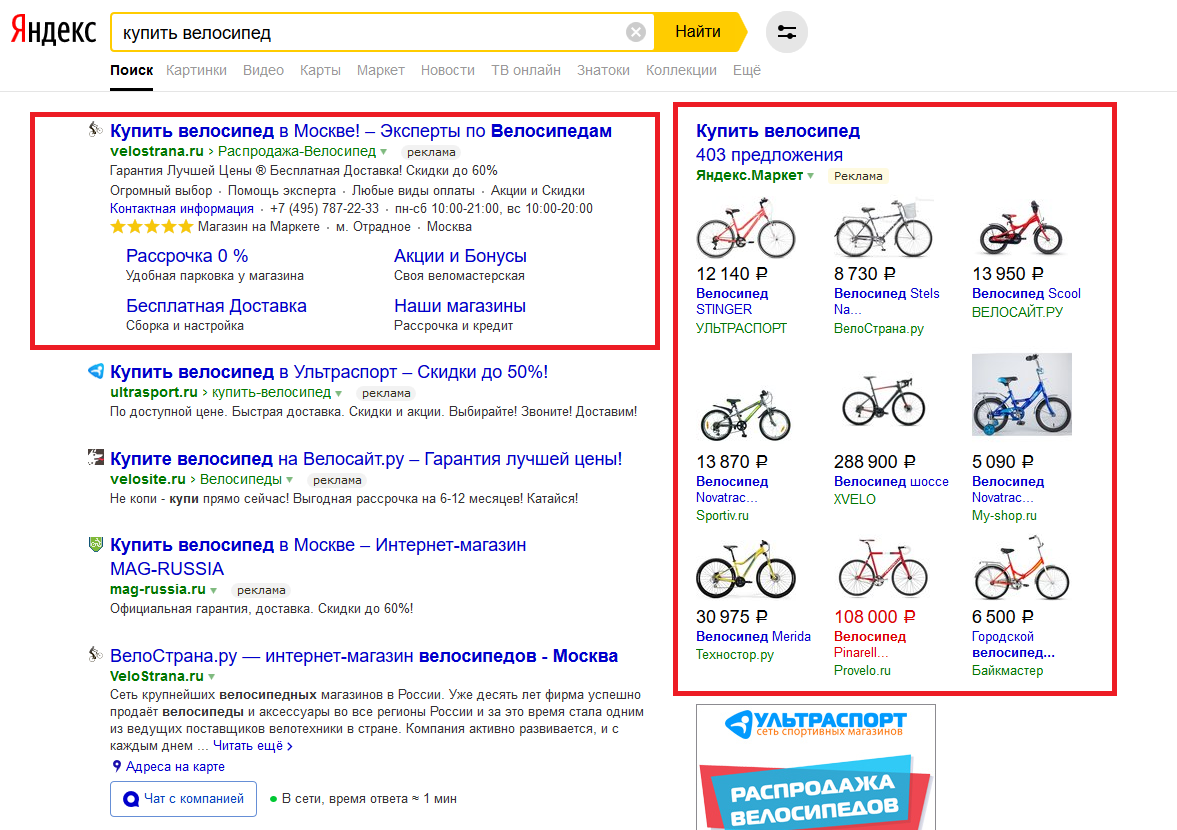This screenshot has width=1177, height=830.
Task: Click the STINGER bike image priced 12 140 ₽
Action: pyautogui.click(x=745, y=228)
